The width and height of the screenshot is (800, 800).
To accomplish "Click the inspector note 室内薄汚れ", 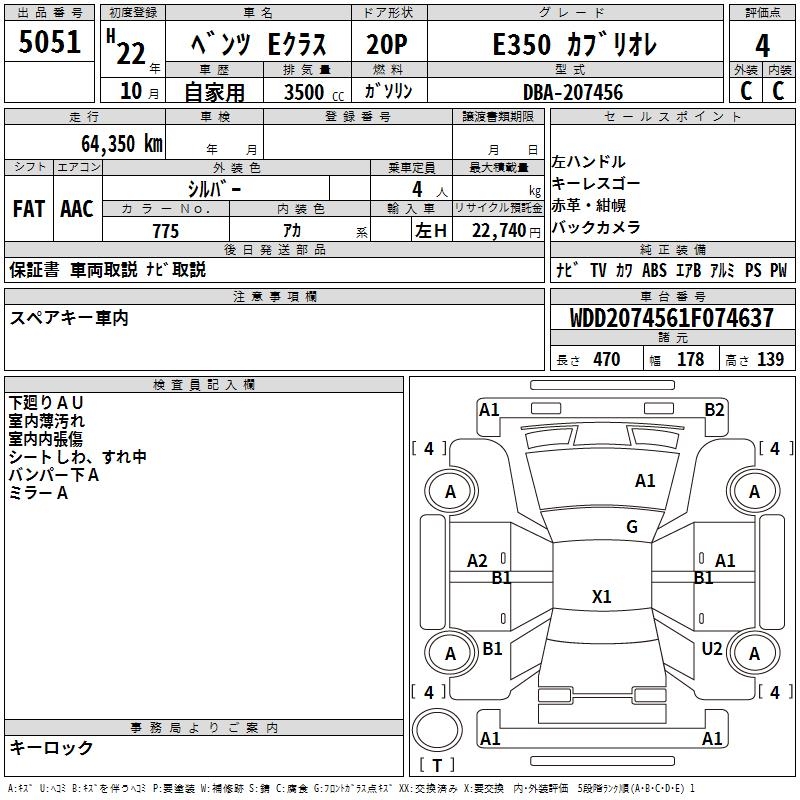I will click(46, 421).
